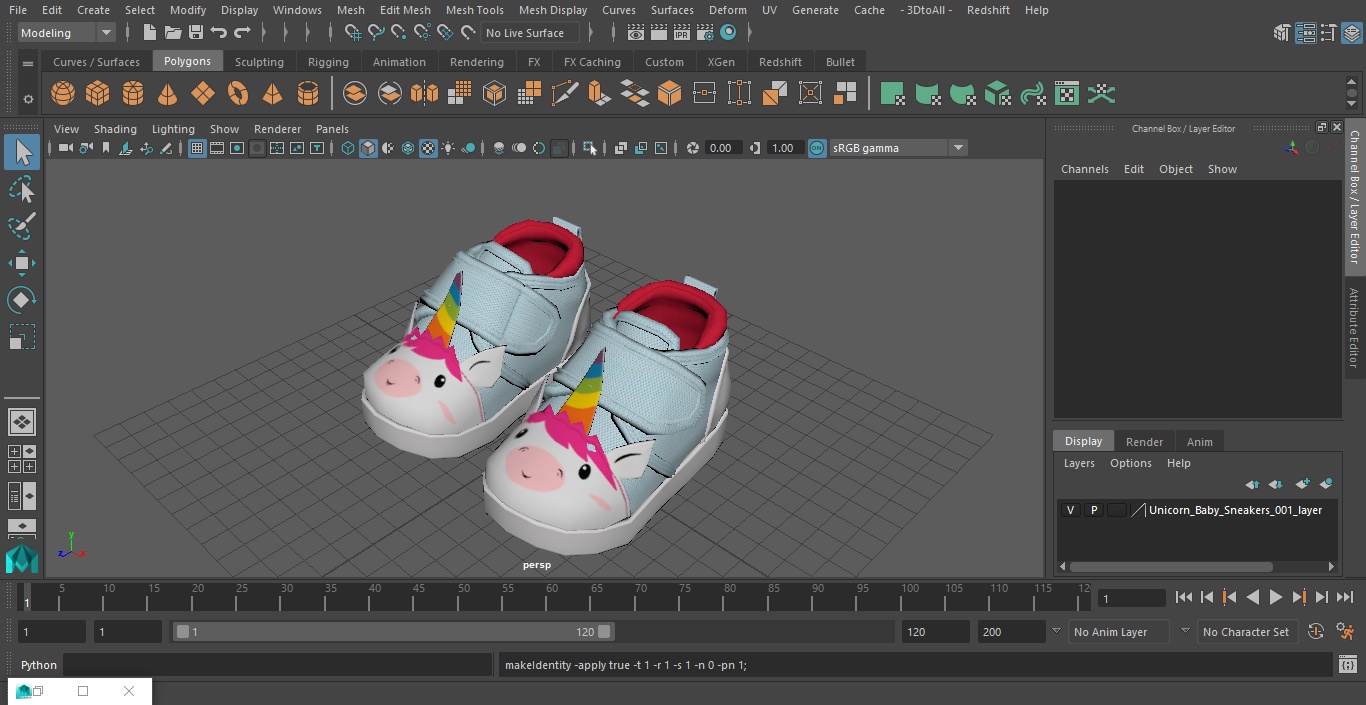
Task: Play the animation forwards
Action: 1276,597
